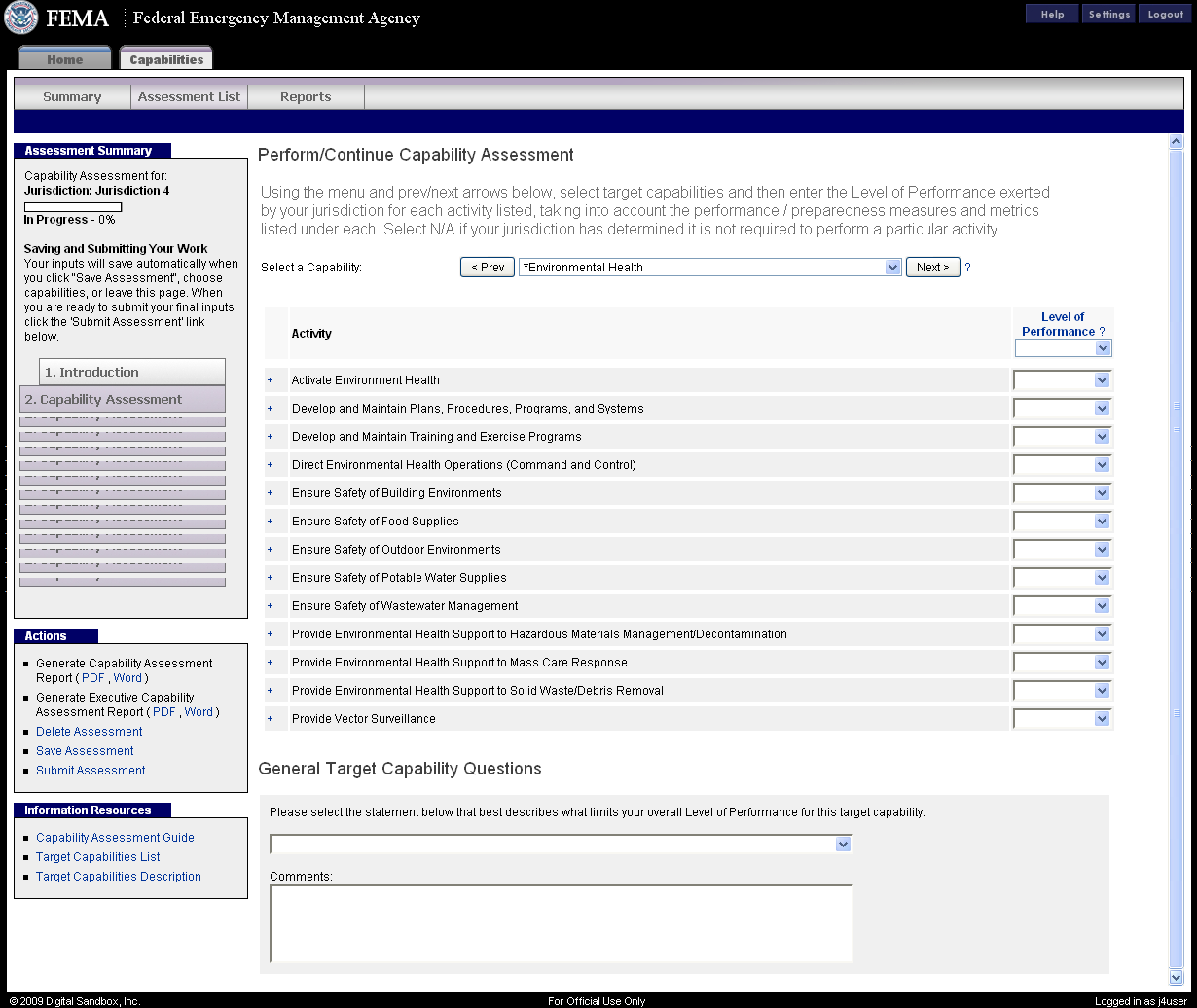Open performance dropdown for Mass Care Response
This screenshot has width=1197, height=1008.
click(1062, 663)
